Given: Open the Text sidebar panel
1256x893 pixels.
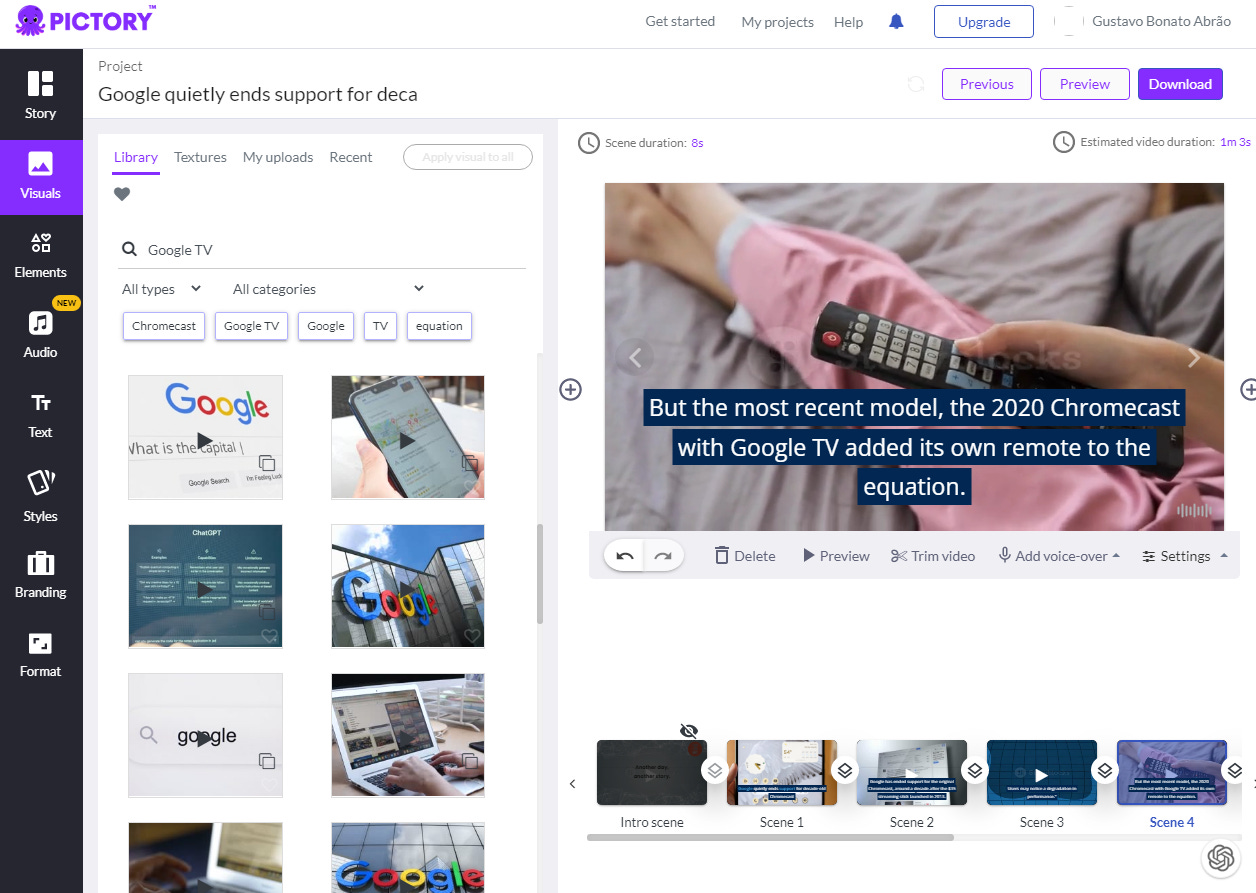Looking at the screenshot, I should [x=41, y=415].
